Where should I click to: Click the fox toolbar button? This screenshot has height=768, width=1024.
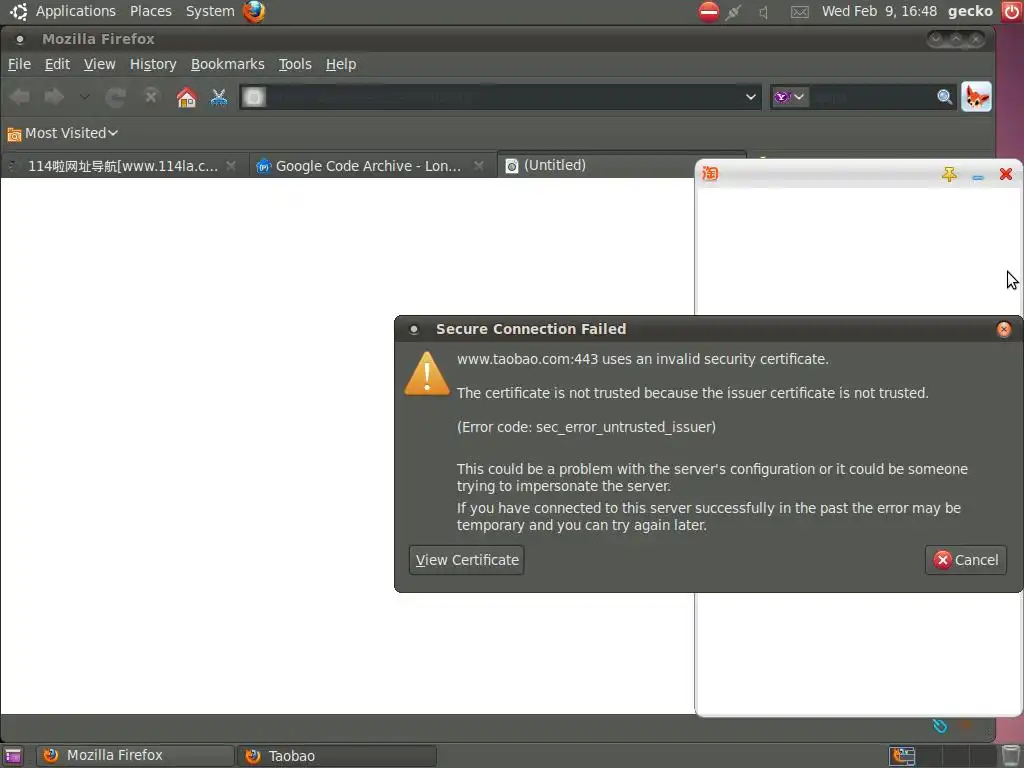point(976,97)
